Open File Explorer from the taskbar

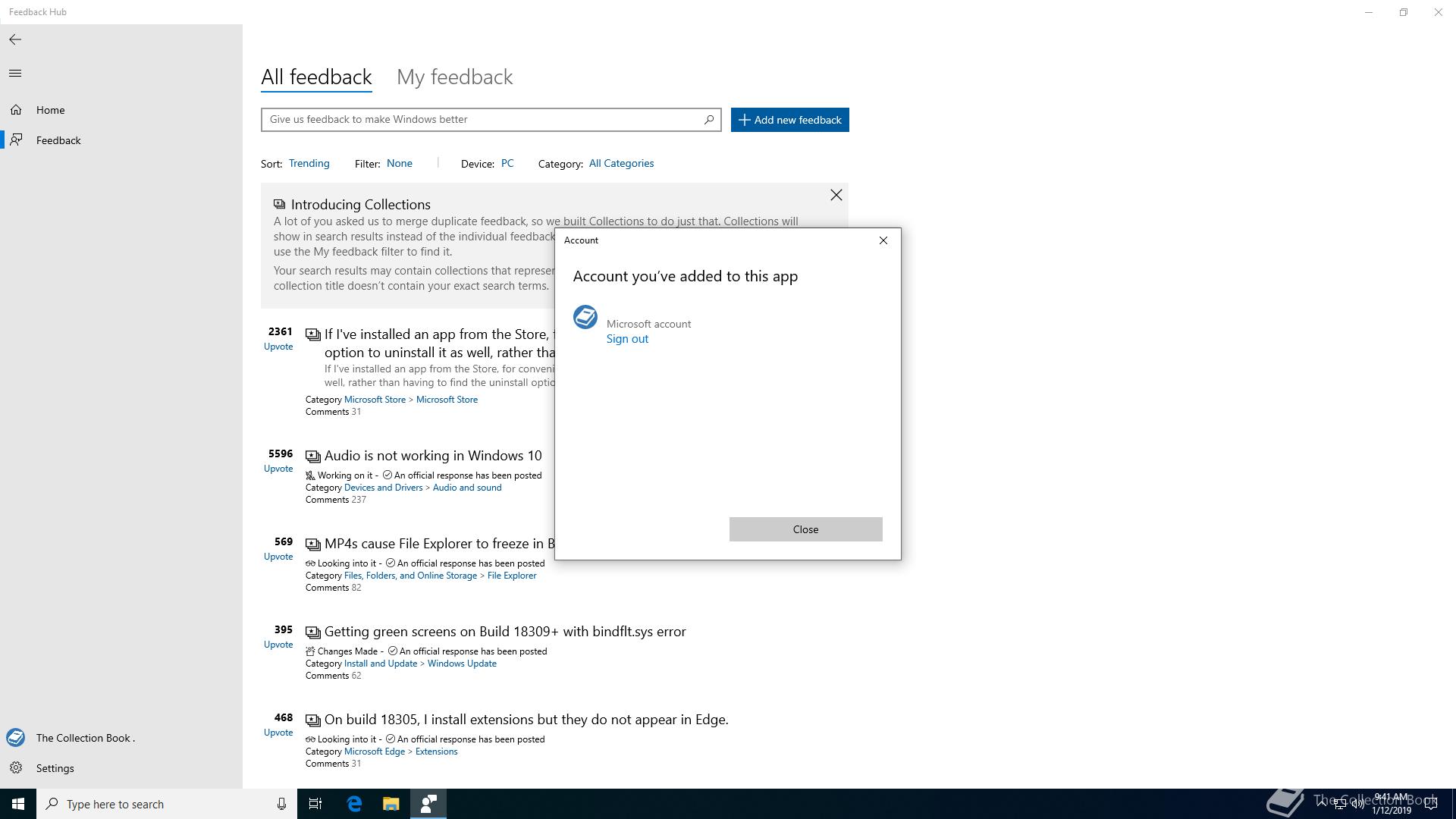[391, 804]
